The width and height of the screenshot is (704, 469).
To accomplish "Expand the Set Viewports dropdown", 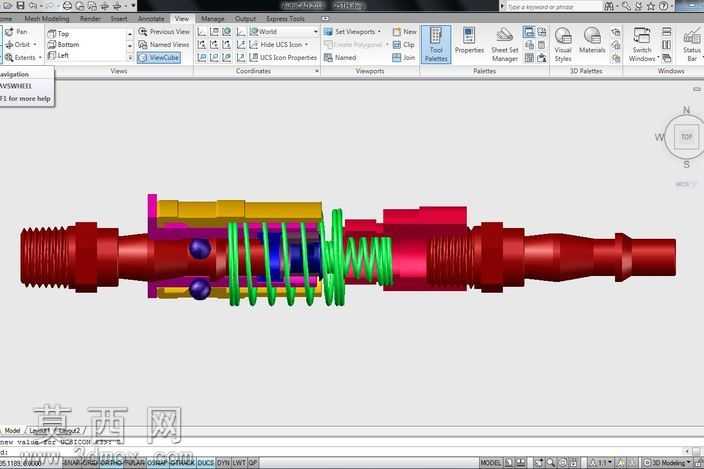I will tap(379, 31).
